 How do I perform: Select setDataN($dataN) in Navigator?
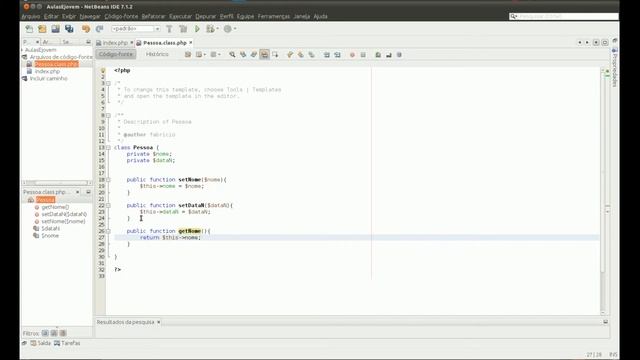click(64, 214)
